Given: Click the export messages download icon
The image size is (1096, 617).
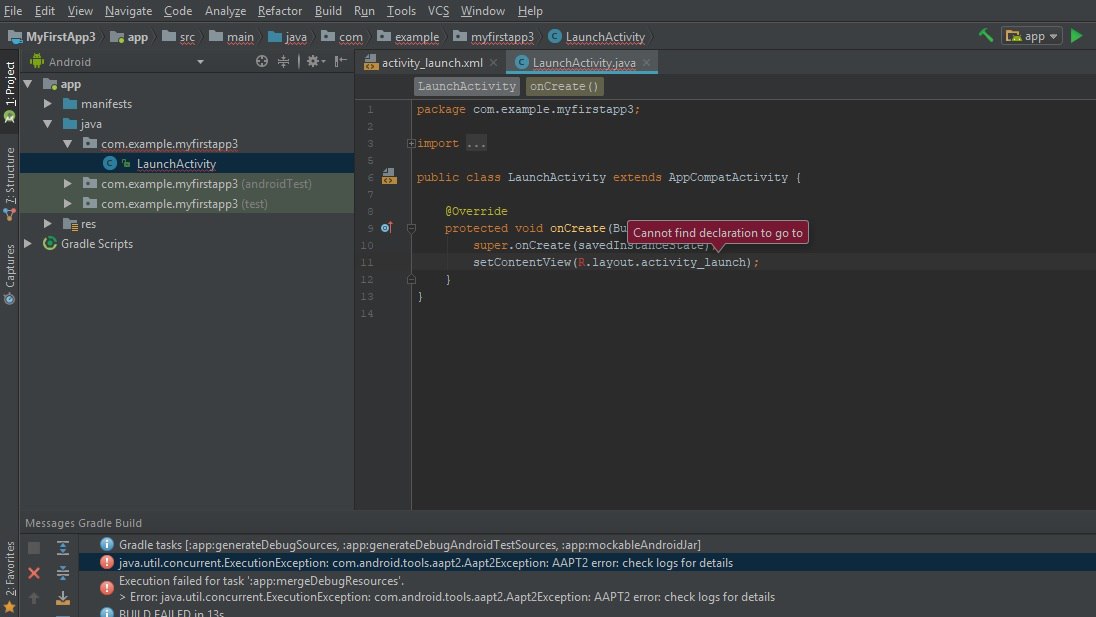Looking at the screenshot, I should [x=62, y=598].
